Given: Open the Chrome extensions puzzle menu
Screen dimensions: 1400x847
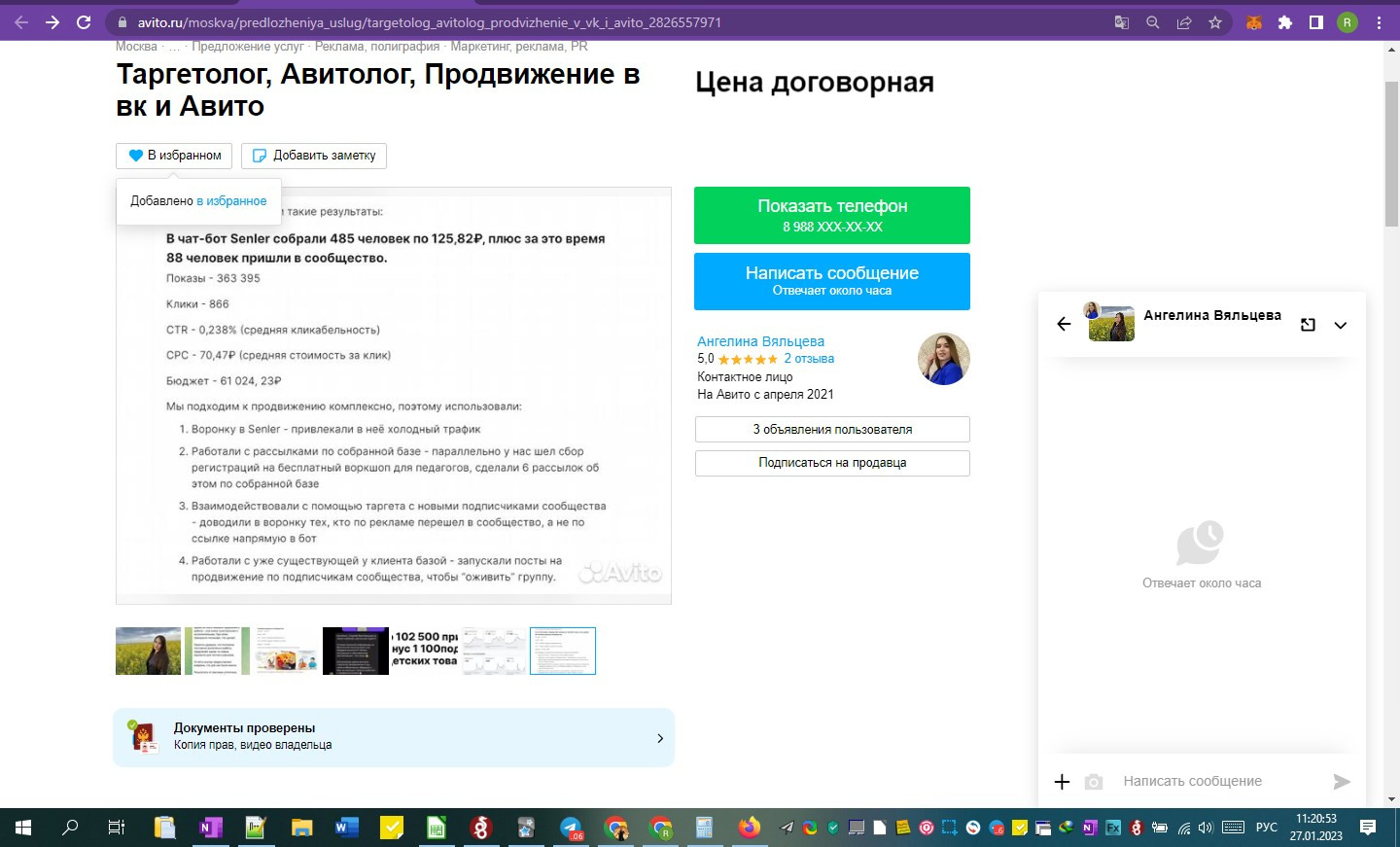Looking at the screenshot, I should (1285, 22).
